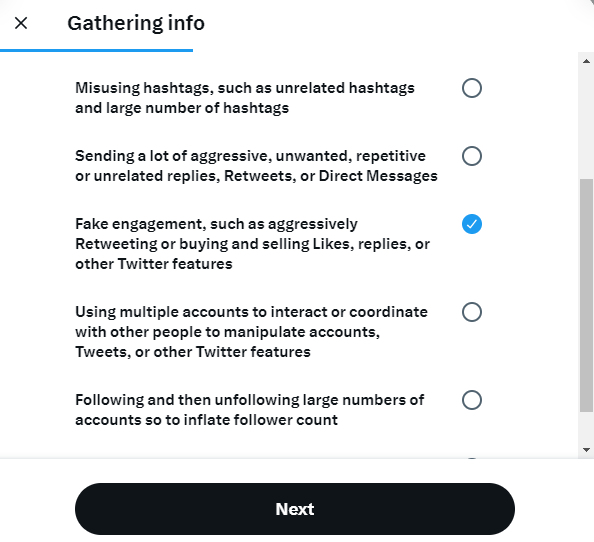The height and width of the screenshot is (542, 594).
Task: Click the Fake engagement description text
Action: click(x=252, y=244)
